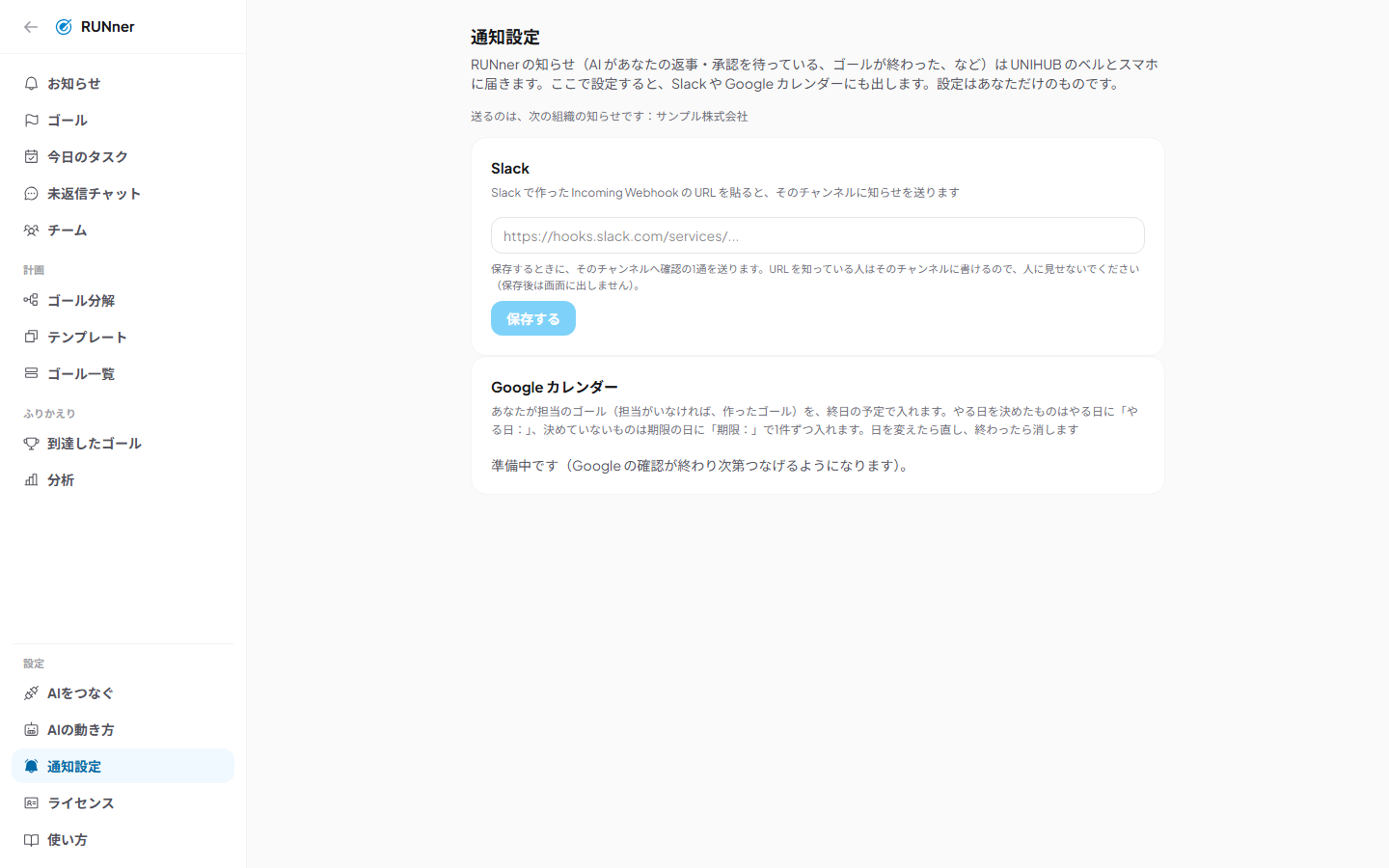Click the RUNner logo icon

coord(64,27)
